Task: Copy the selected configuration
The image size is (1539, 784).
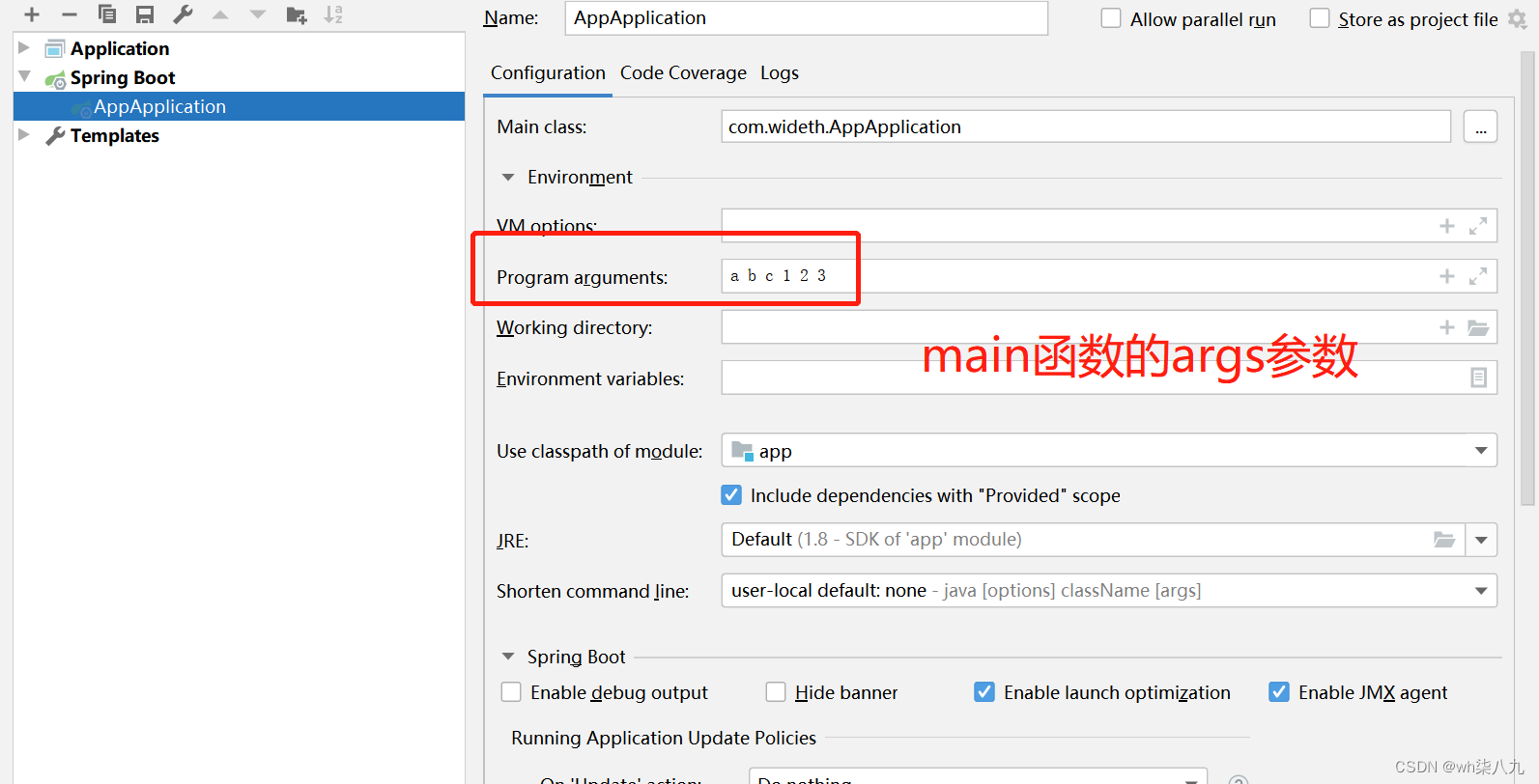Action: [107, 14]
